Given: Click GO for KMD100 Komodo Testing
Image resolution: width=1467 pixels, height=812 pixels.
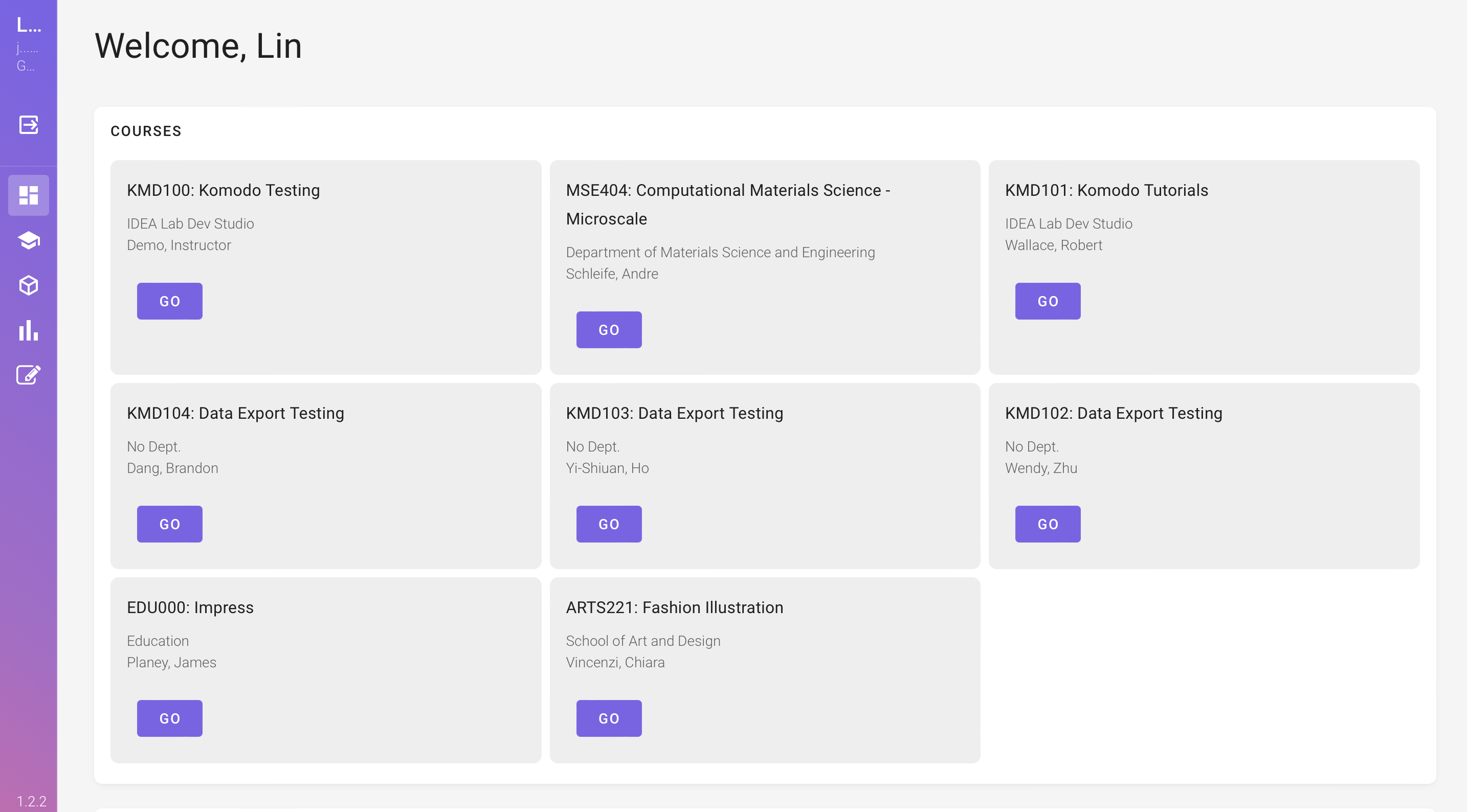Looking at the screenshot, I should click(170, 301).
